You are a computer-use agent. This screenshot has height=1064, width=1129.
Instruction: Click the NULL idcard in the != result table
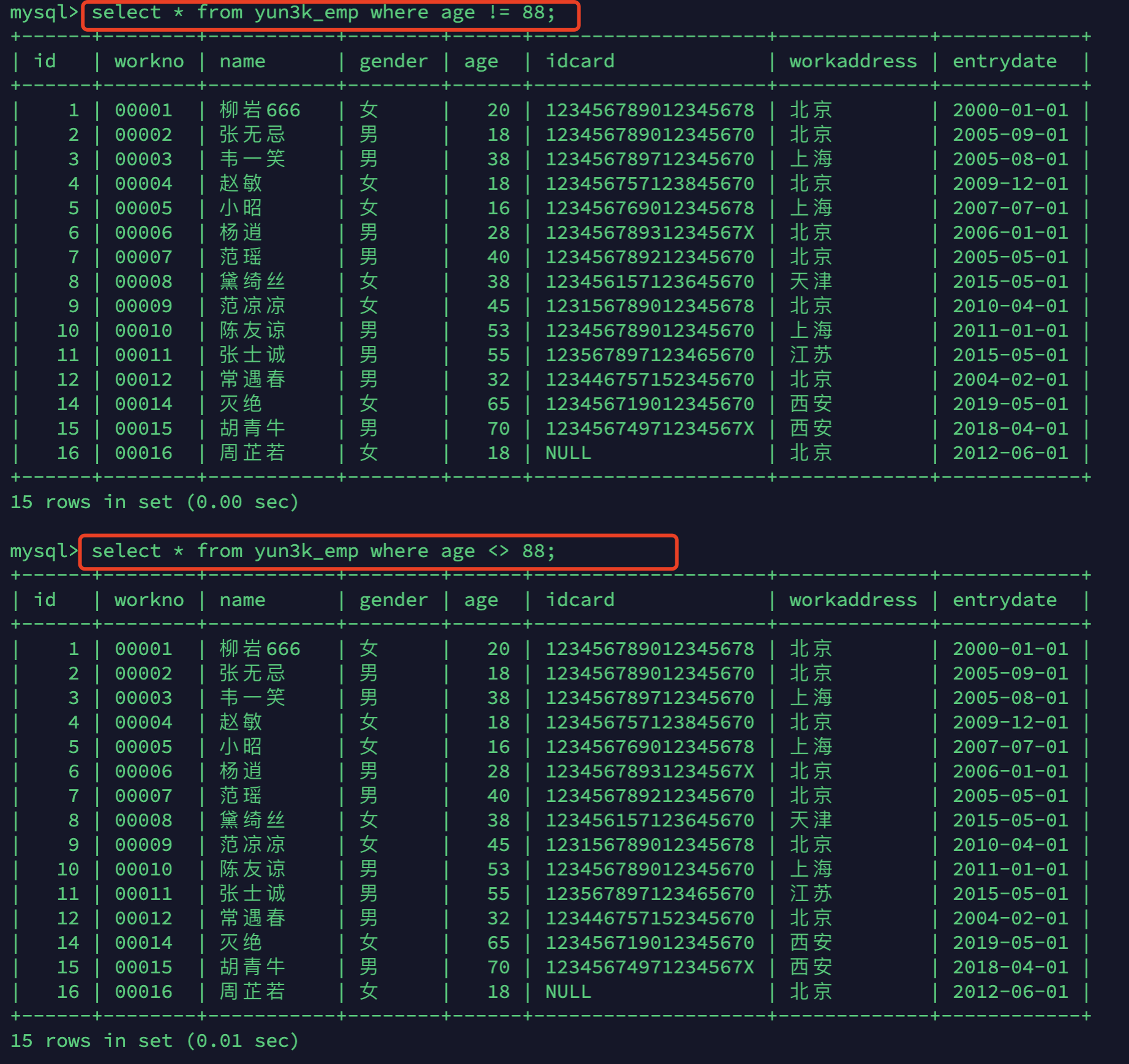click(x=568, y=453)
